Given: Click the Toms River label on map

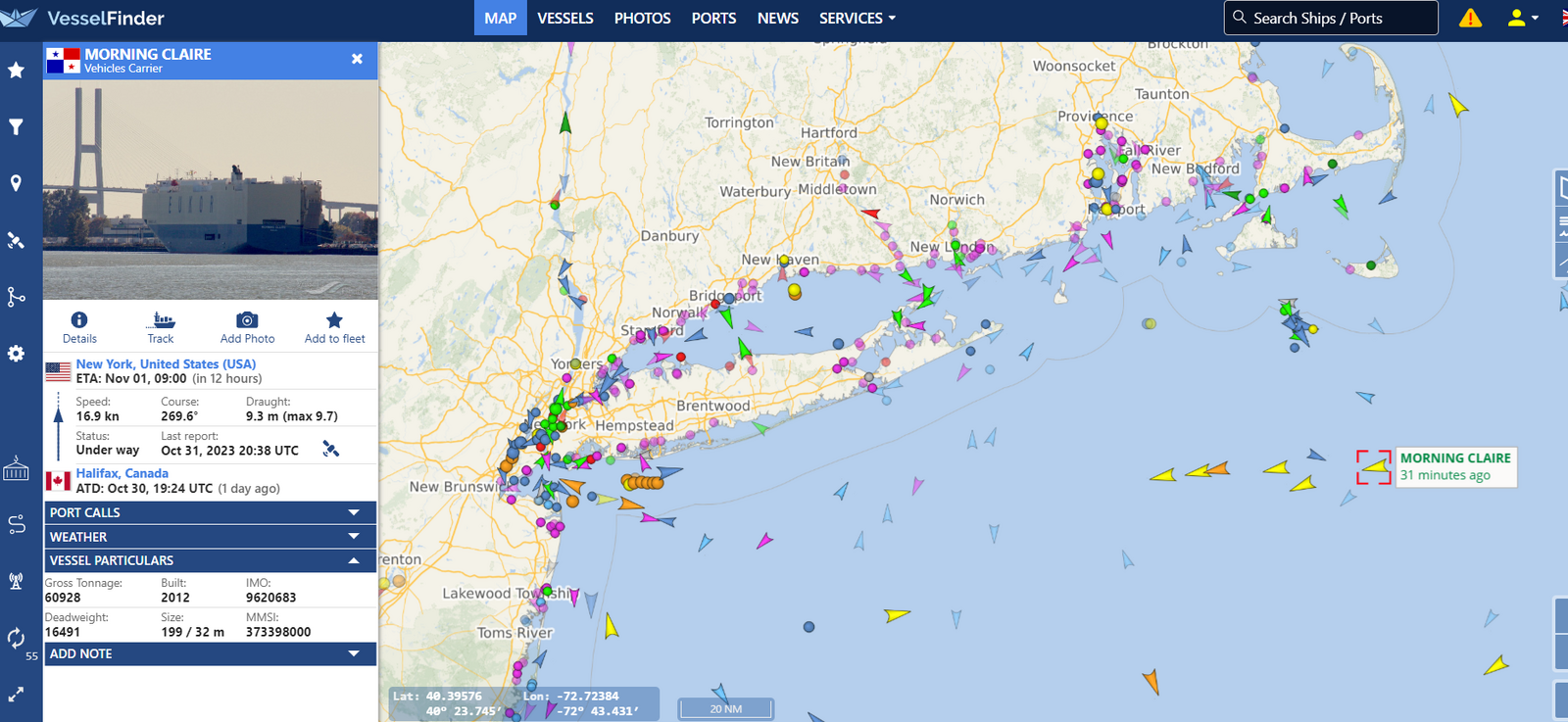Looking at the screenshot, I should [x=515, y=633].
